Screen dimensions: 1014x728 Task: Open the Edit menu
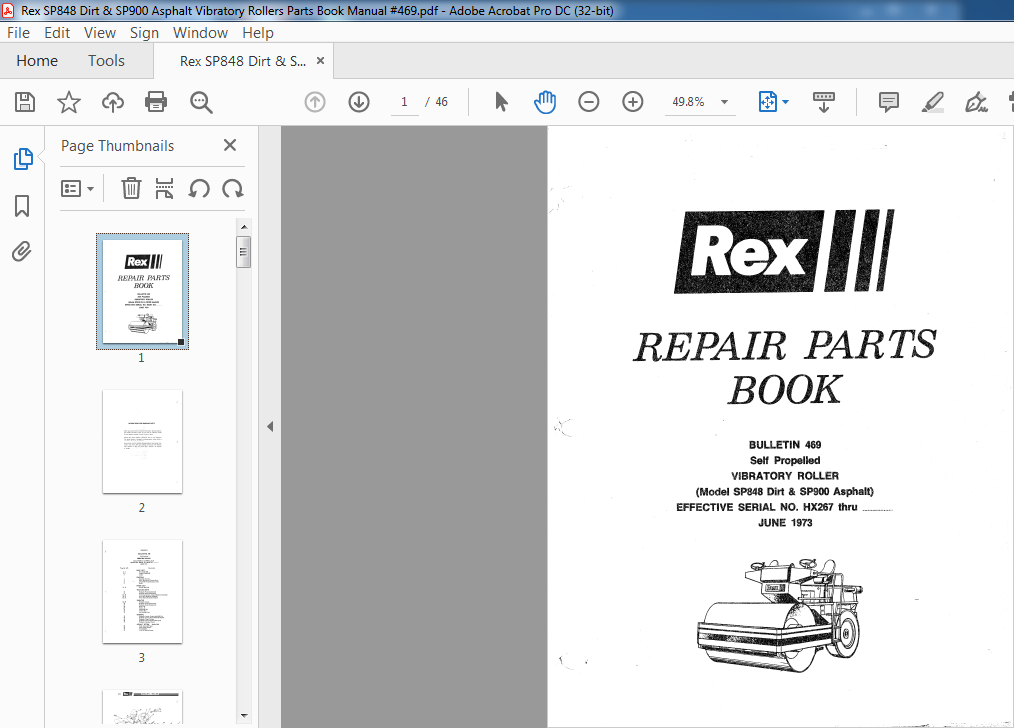(57, 32)
